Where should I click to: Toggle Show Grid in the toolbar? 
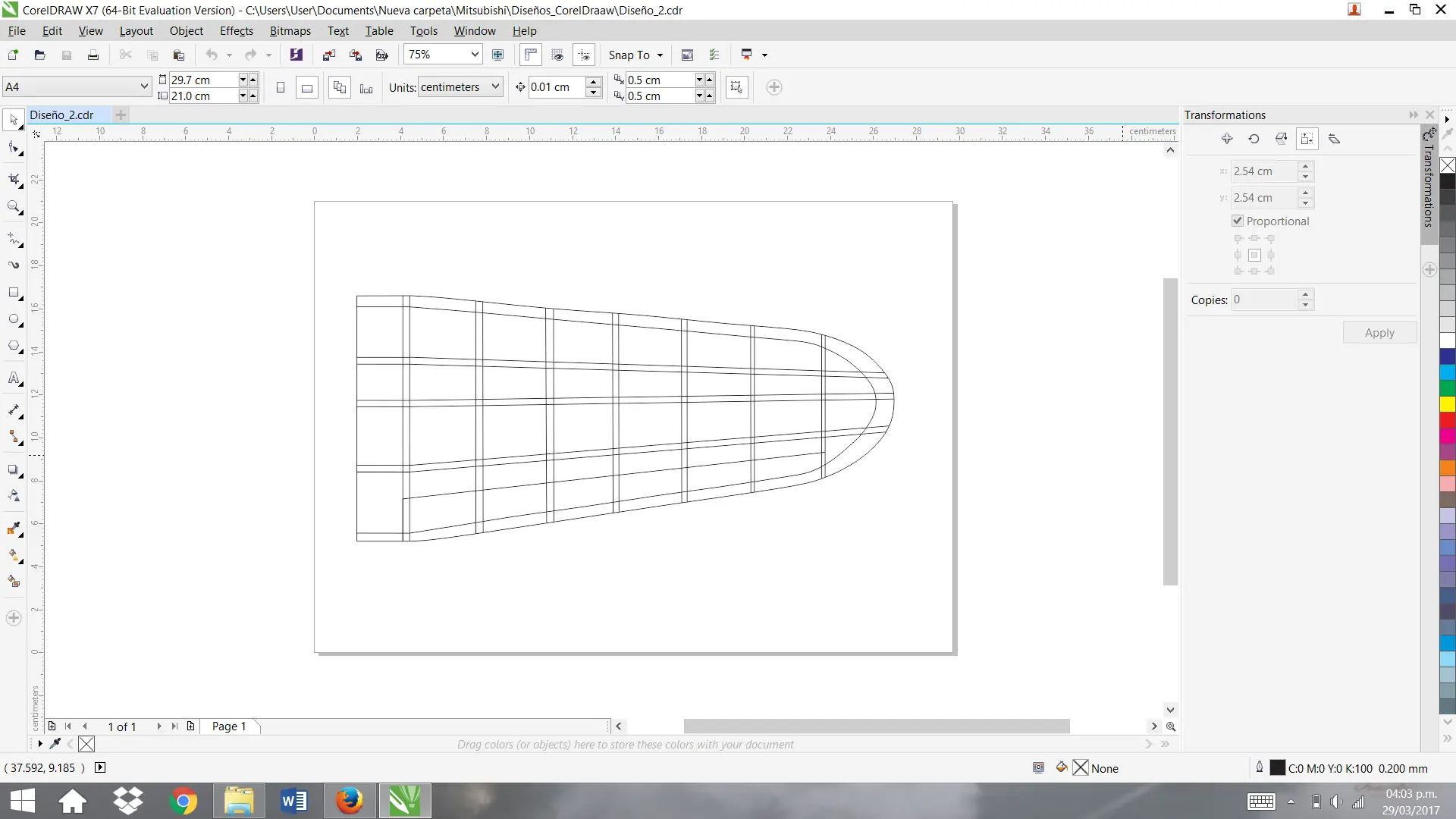click(557, 55)
